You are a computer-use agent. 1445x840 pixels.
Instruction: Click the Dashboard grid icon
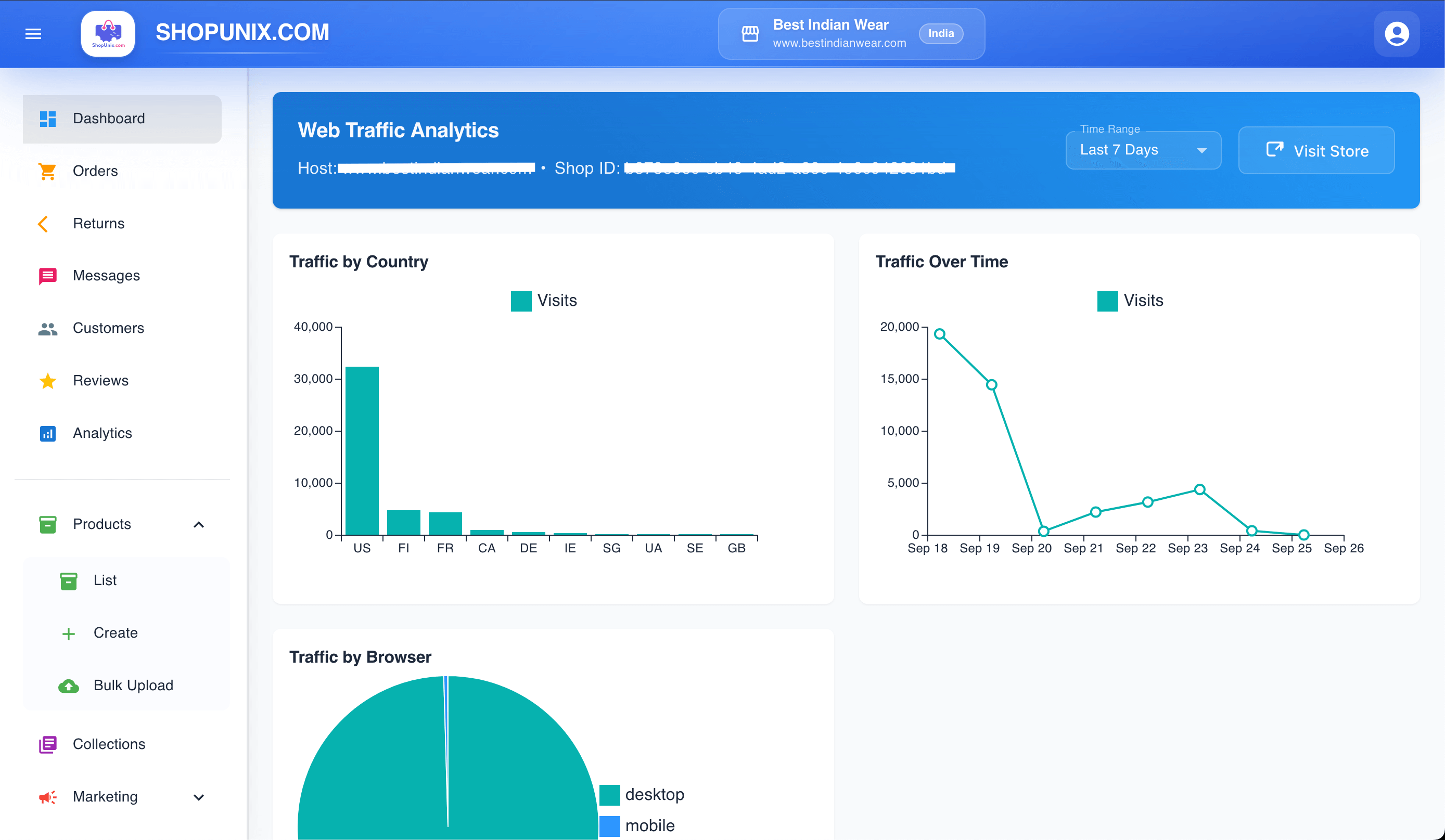click(x=47, y=119)
